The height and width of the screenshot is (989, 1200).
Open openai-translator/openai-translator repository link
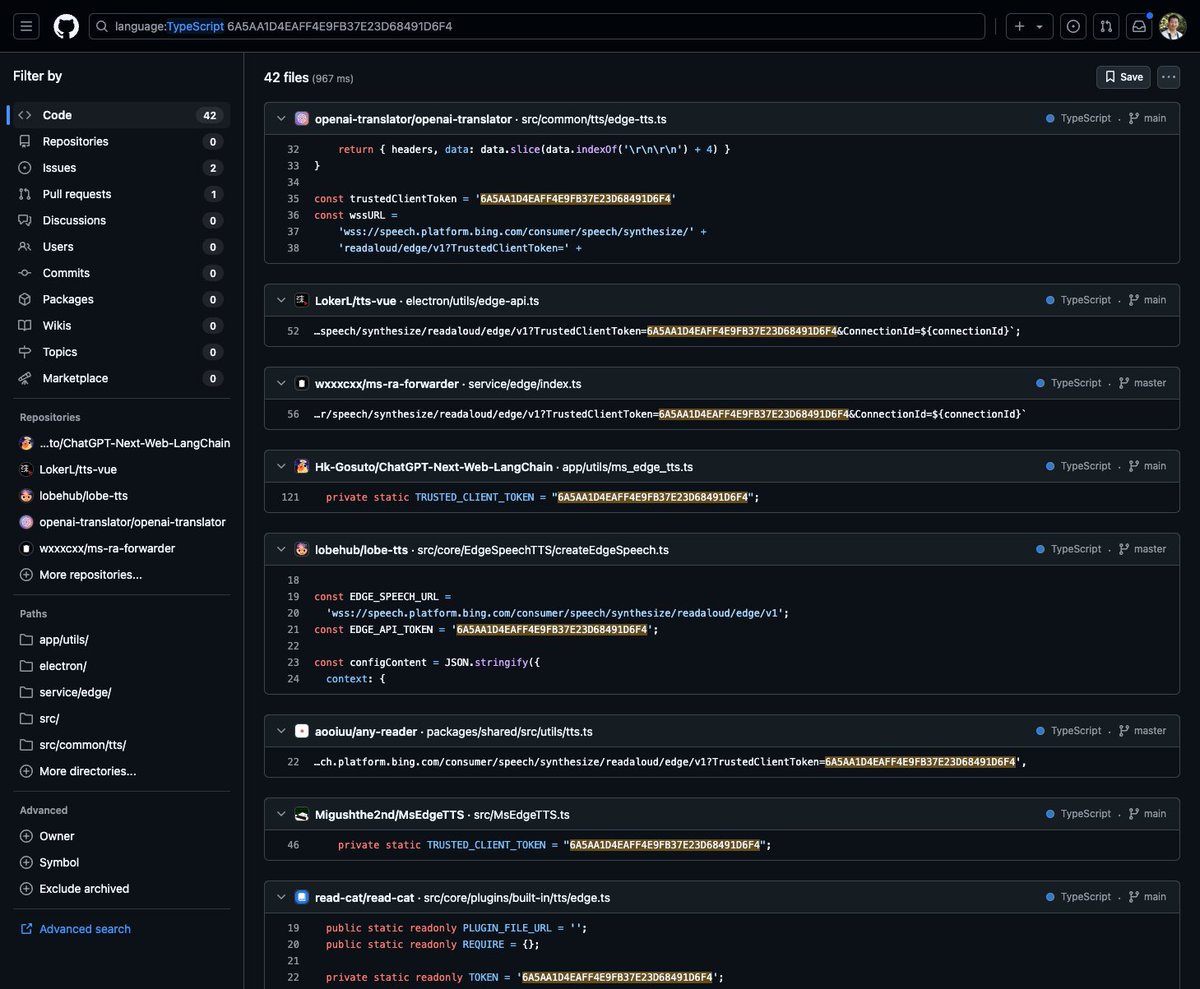pos(413,119)
